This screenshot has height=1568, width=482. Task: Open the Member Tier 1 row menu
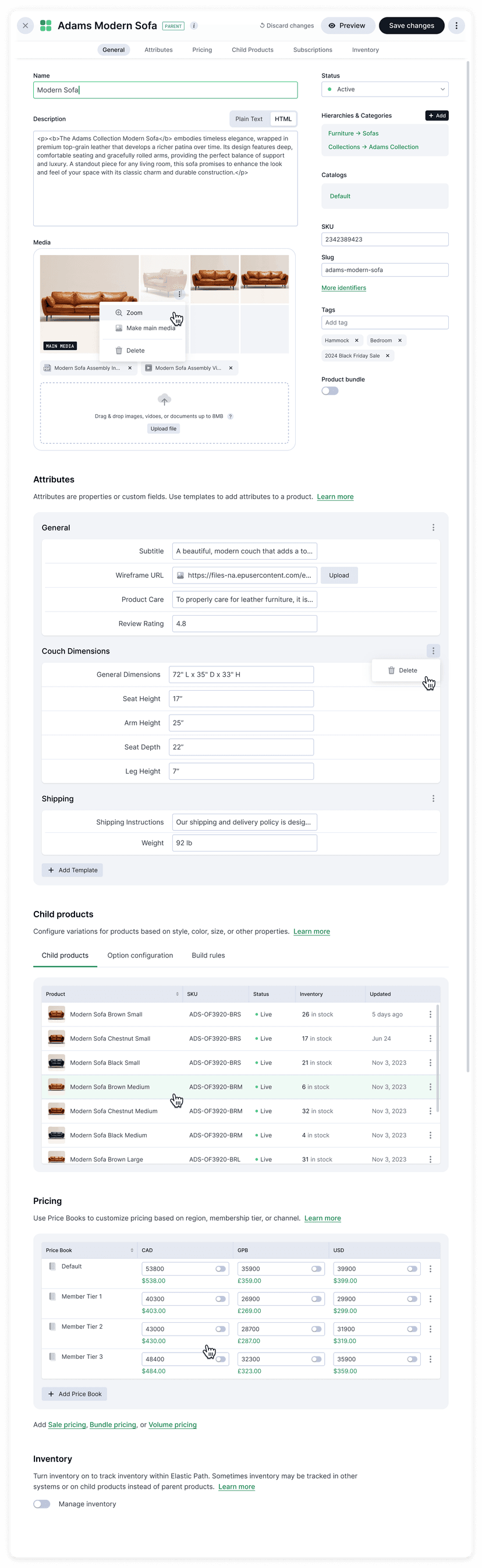430,1299
